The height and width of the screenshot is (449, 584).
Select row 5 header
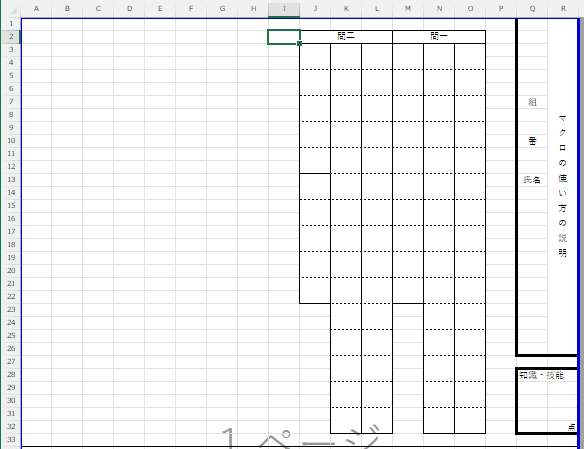point(11,76)
